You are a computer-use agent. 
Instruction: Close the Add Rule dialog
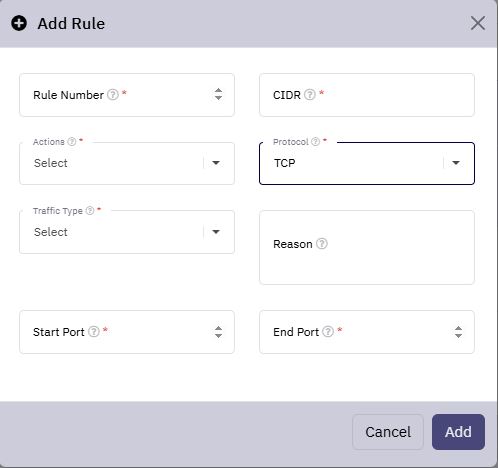[478, 23]
